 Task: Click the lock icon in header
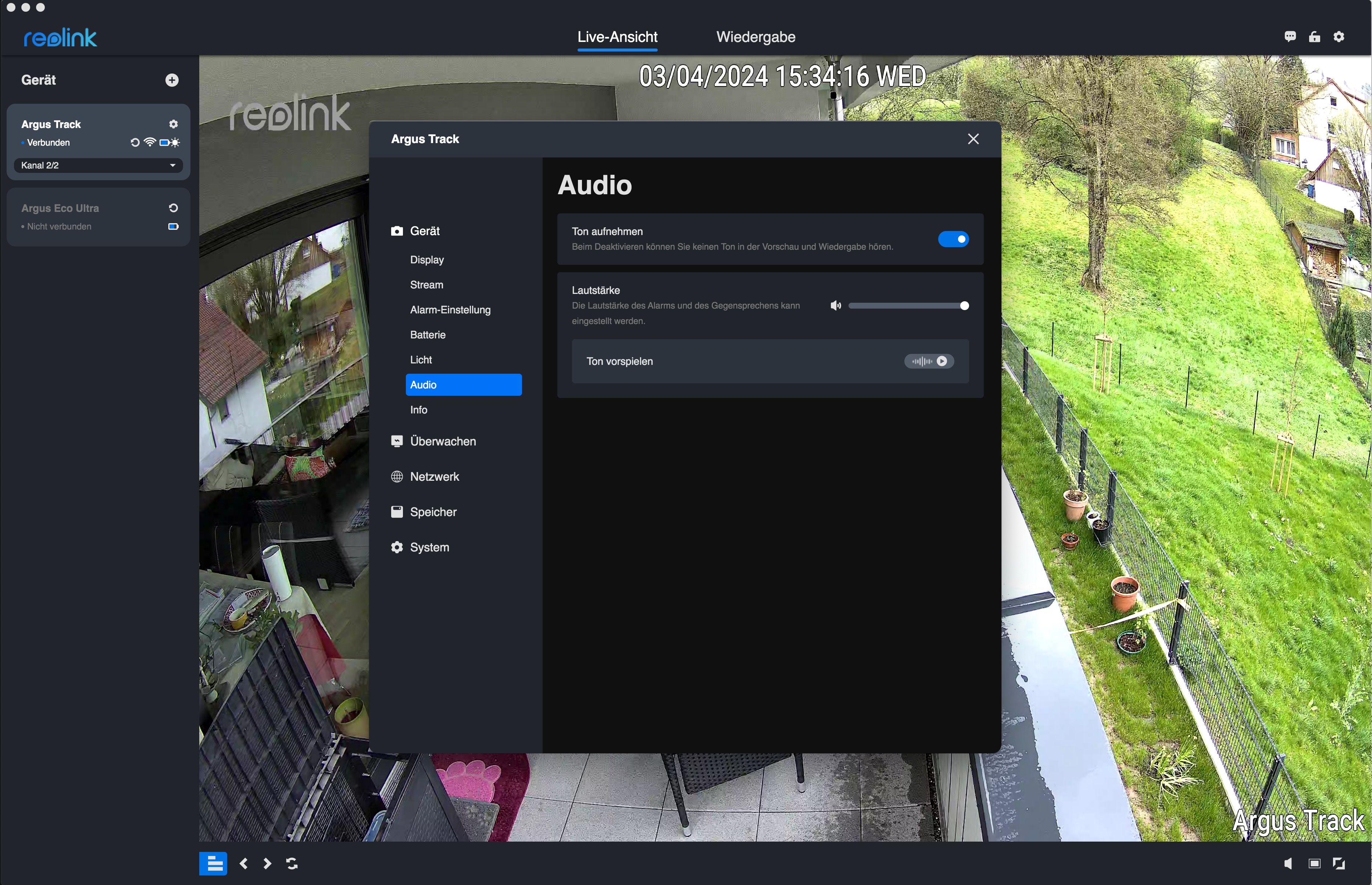point(1315,37)
